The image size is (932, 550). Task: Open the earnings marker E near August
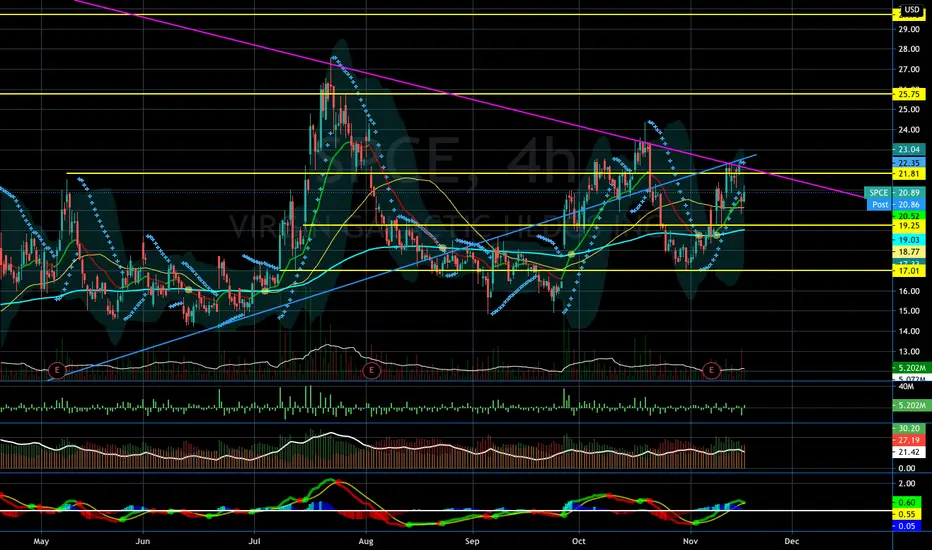pyautogui.click(x=371, y=370)
